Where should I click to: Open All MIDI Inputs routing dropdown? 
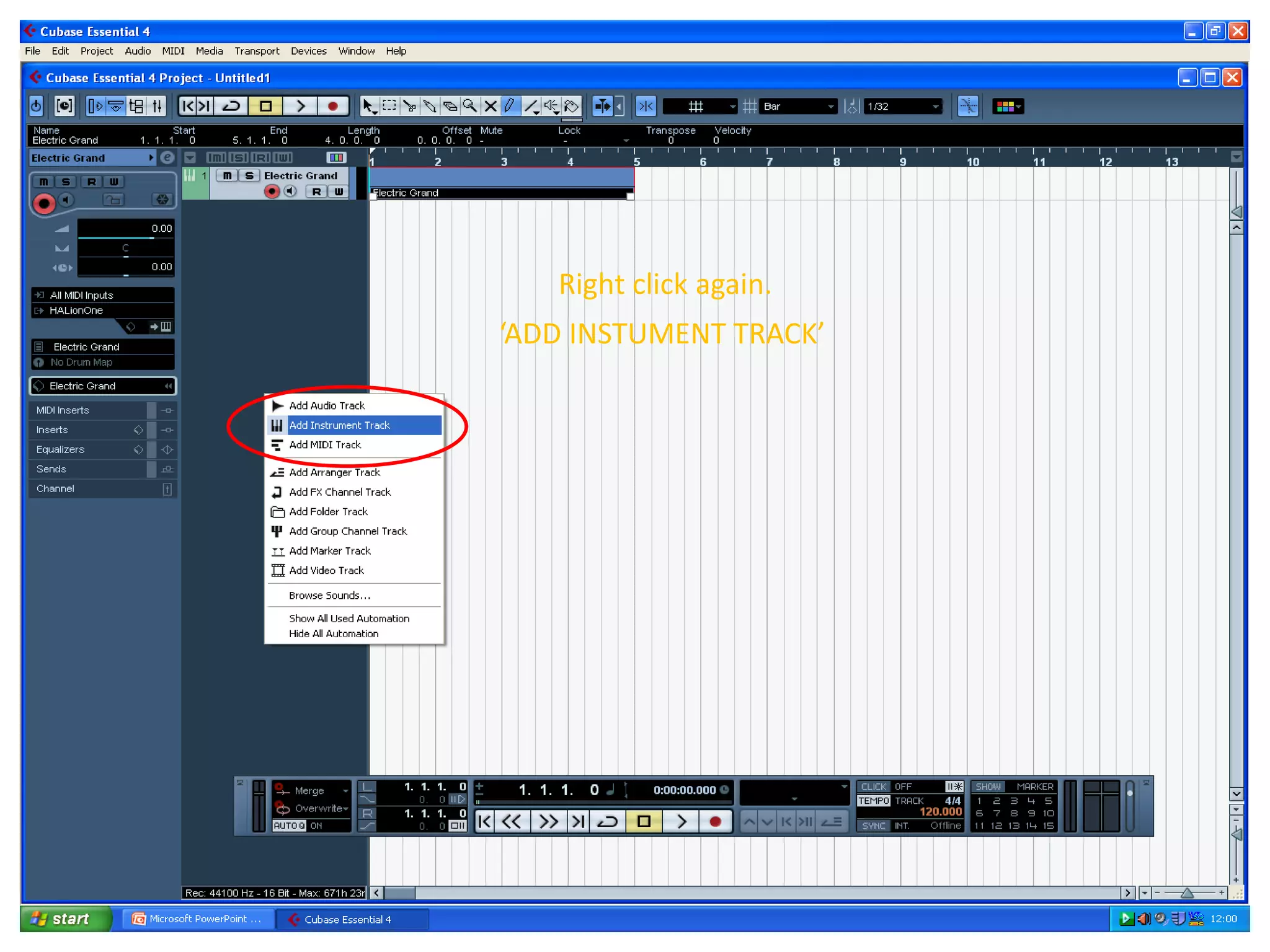(x=103, y=295)
